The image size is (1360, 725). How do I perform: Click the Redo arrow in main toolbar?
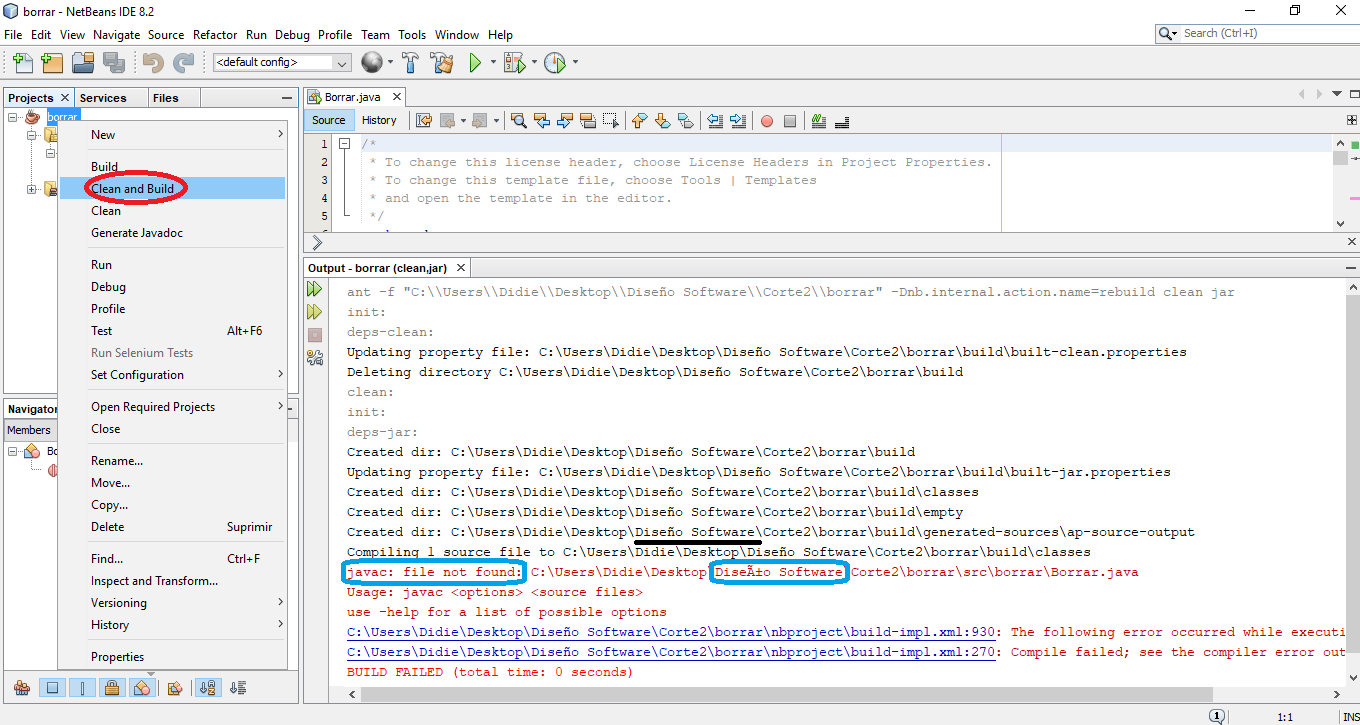point(184,63)
